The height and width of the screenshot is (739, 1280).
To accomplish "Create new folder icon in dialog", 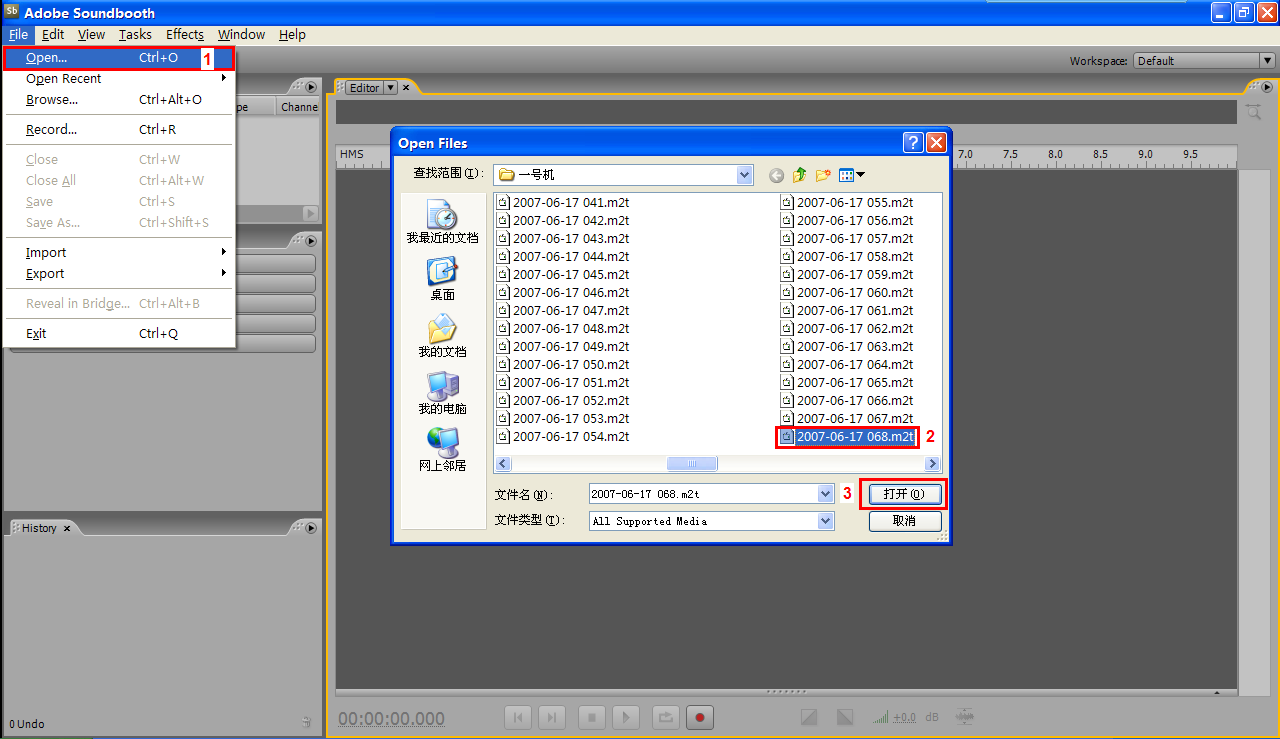I will tap(823, 175).
